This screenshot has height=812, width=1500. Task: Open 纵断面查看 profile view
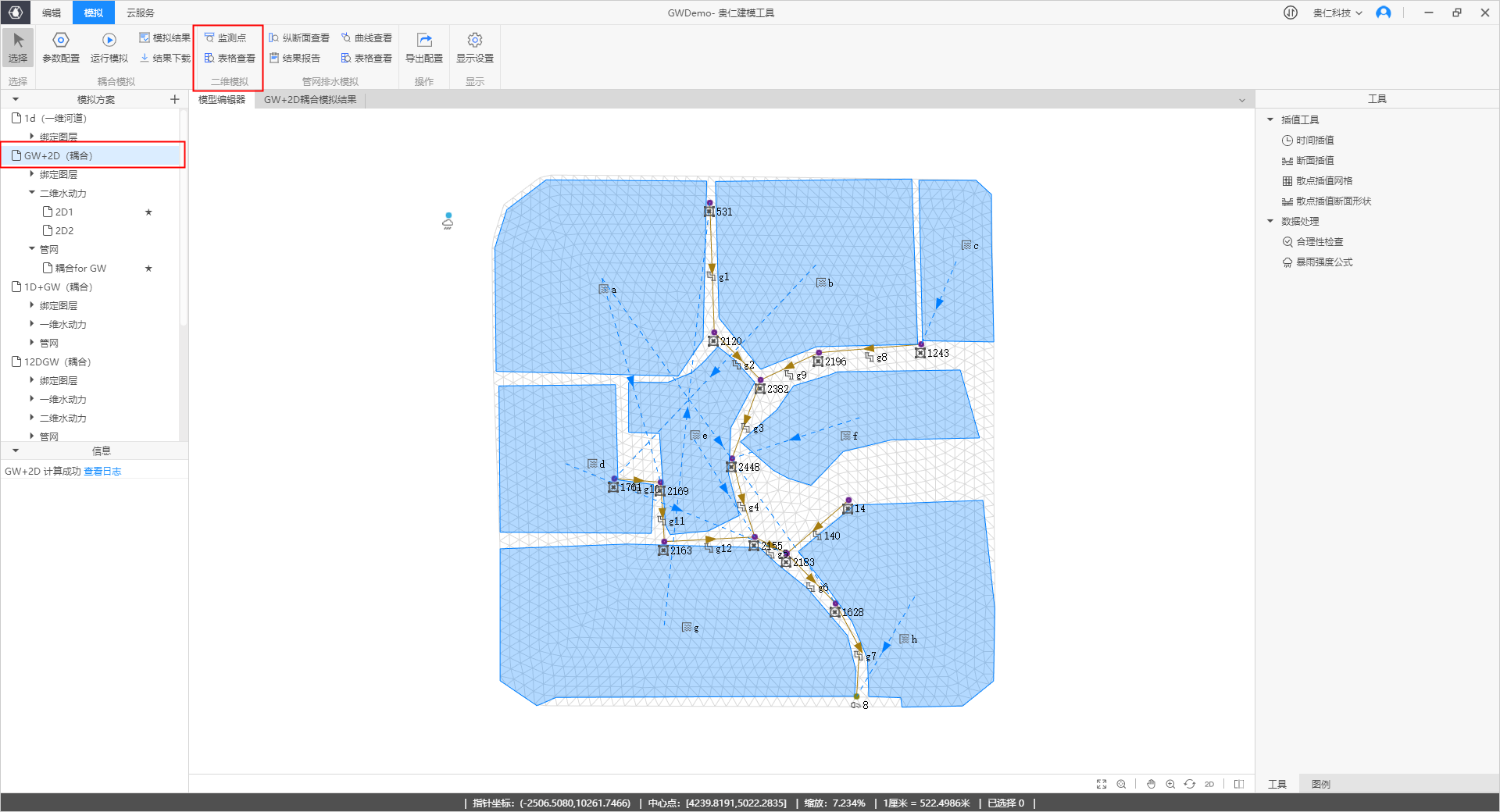299,37
